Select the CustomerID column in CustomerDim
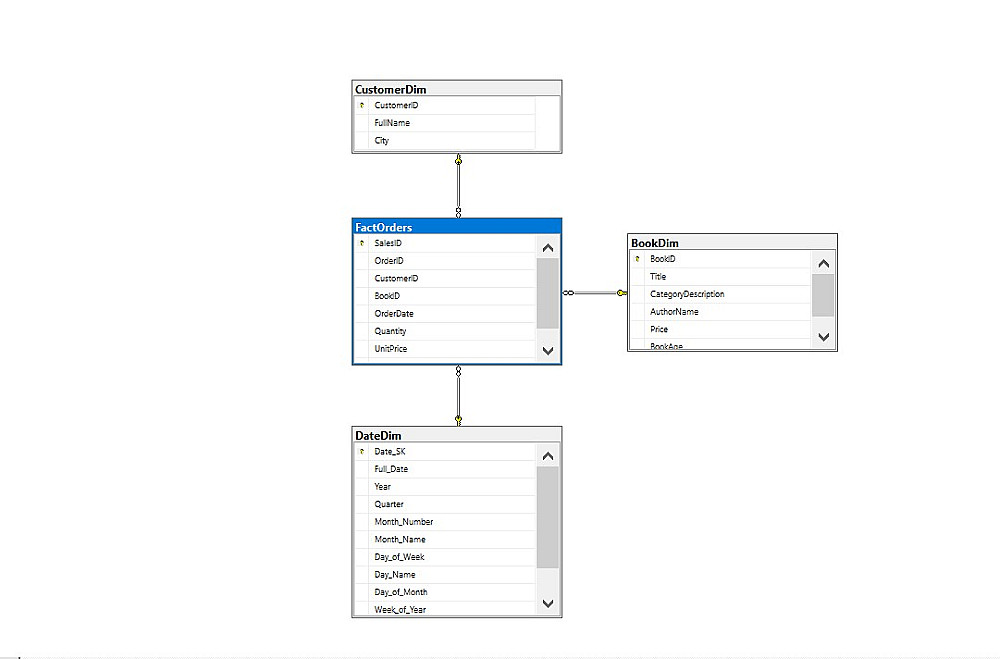 point(445,105)
